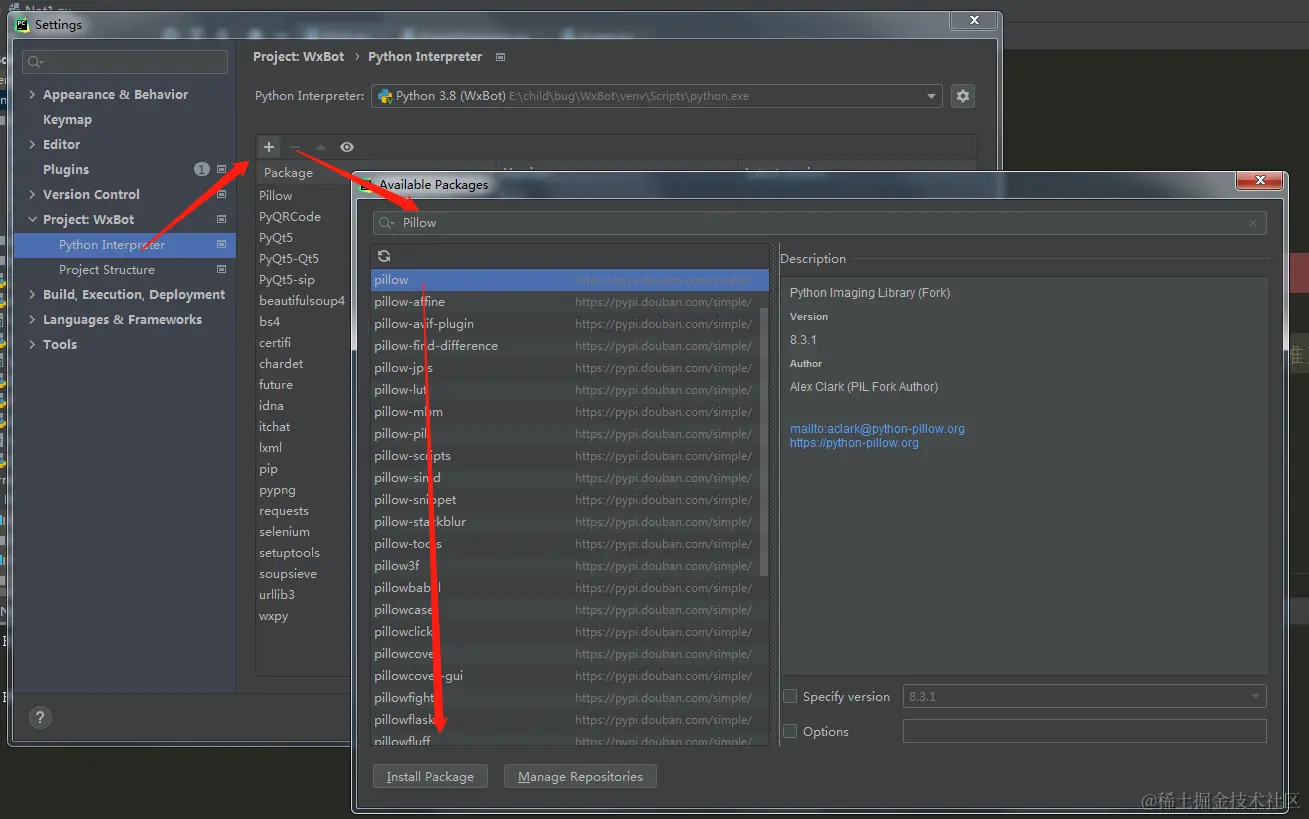Select the pillow-stackblur package row

coord(570,522)
